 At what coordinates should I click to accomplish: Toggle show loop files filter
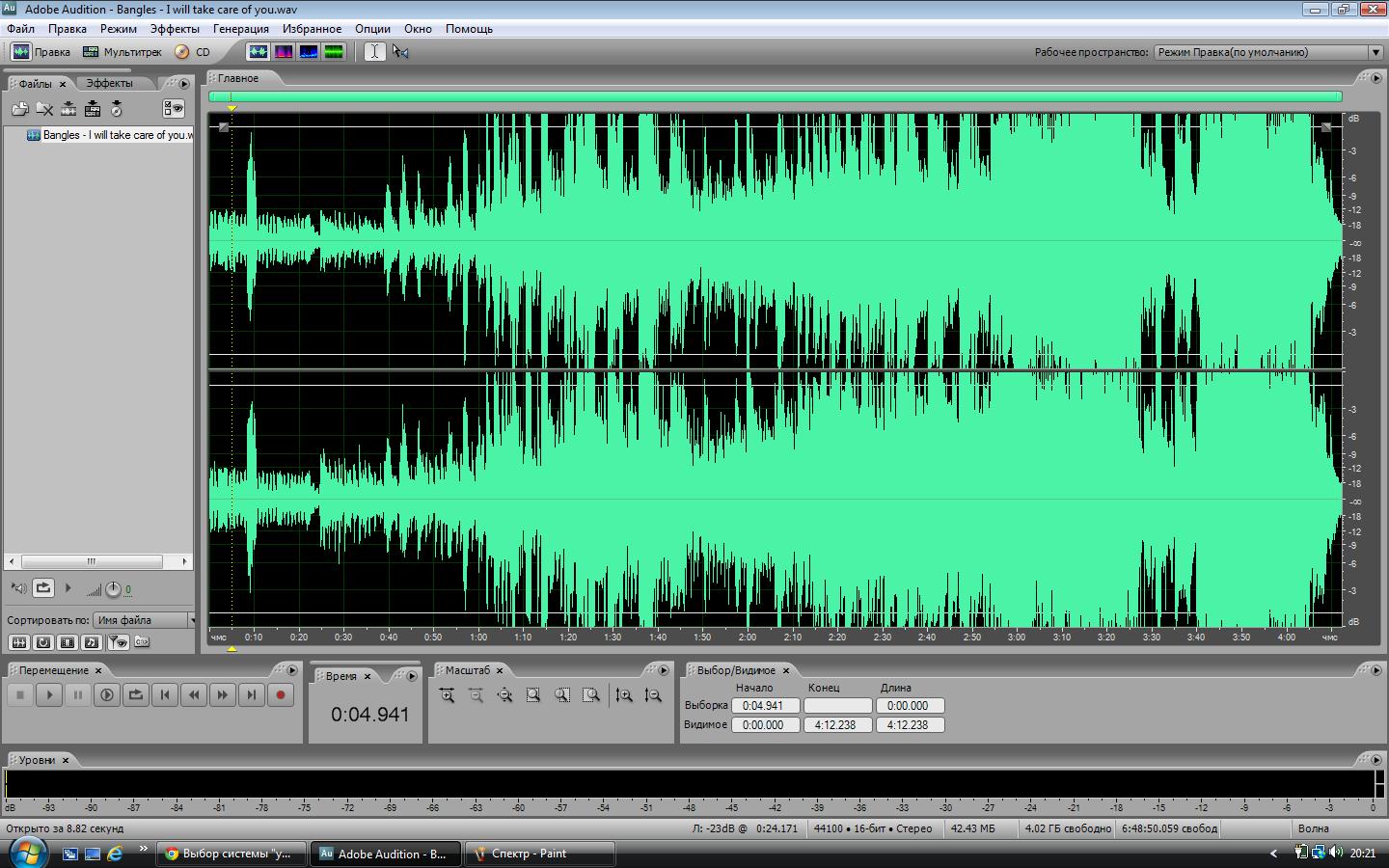pyautogui.click(x=43, y=642)
